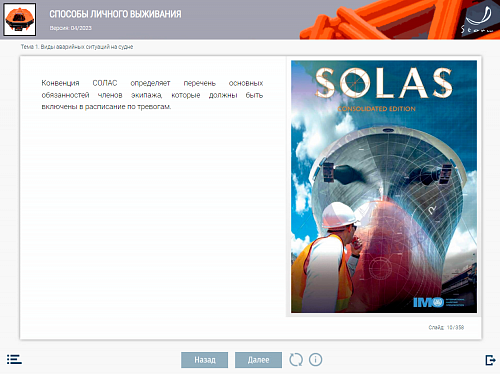
Task: Open the info icon beside reload
Action: click(315, 360)
